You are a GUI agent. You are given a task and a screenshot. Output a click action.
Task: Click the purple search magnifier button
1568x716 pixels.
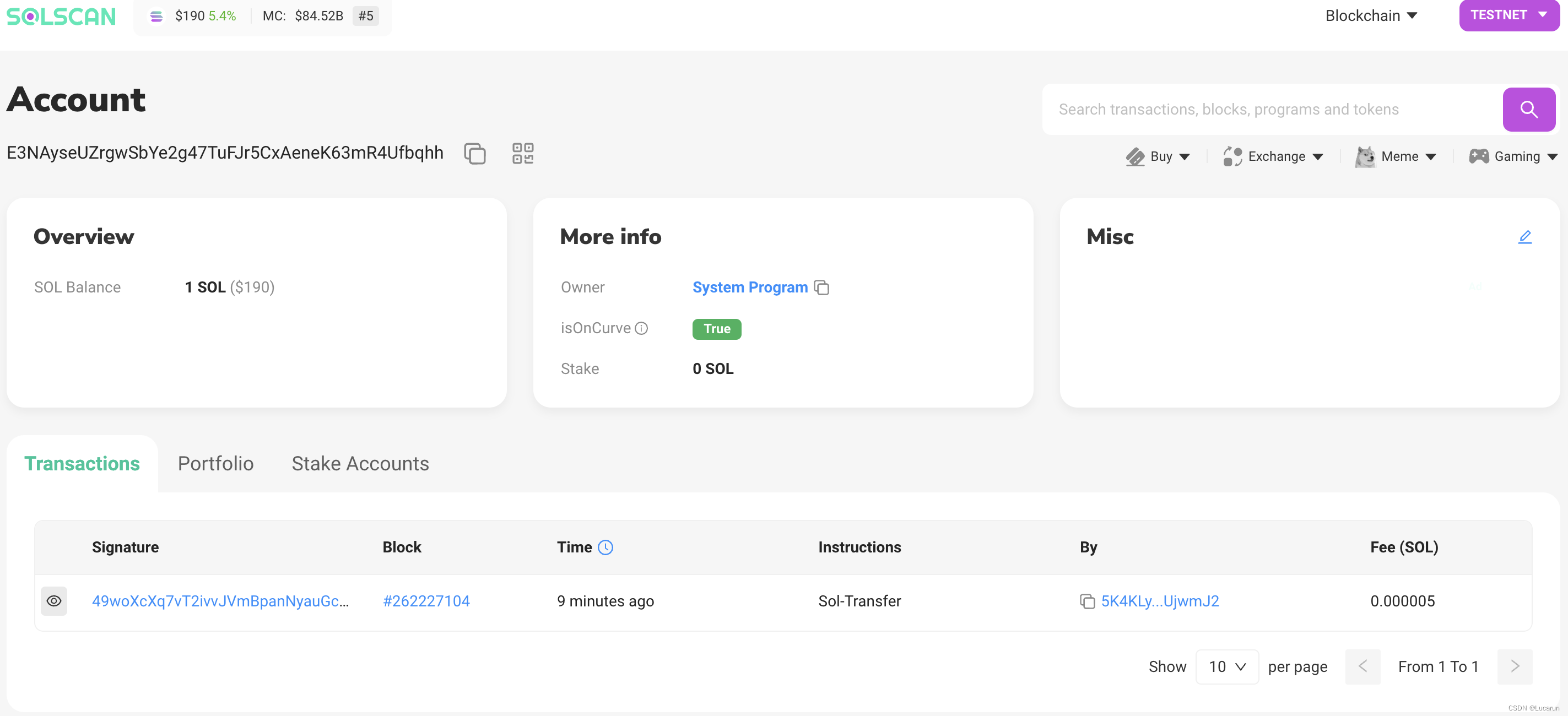tap(1528, 110)
